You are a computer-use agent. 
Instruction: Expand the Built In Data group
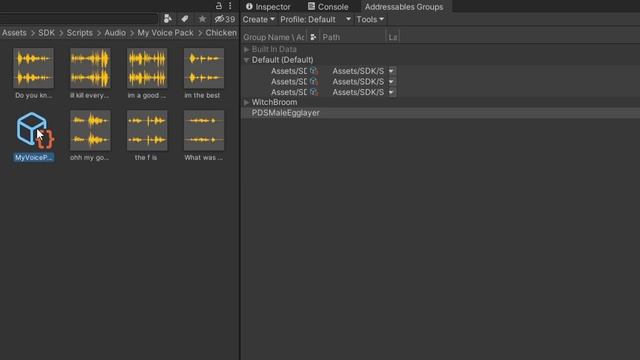[x=247, y=49]
